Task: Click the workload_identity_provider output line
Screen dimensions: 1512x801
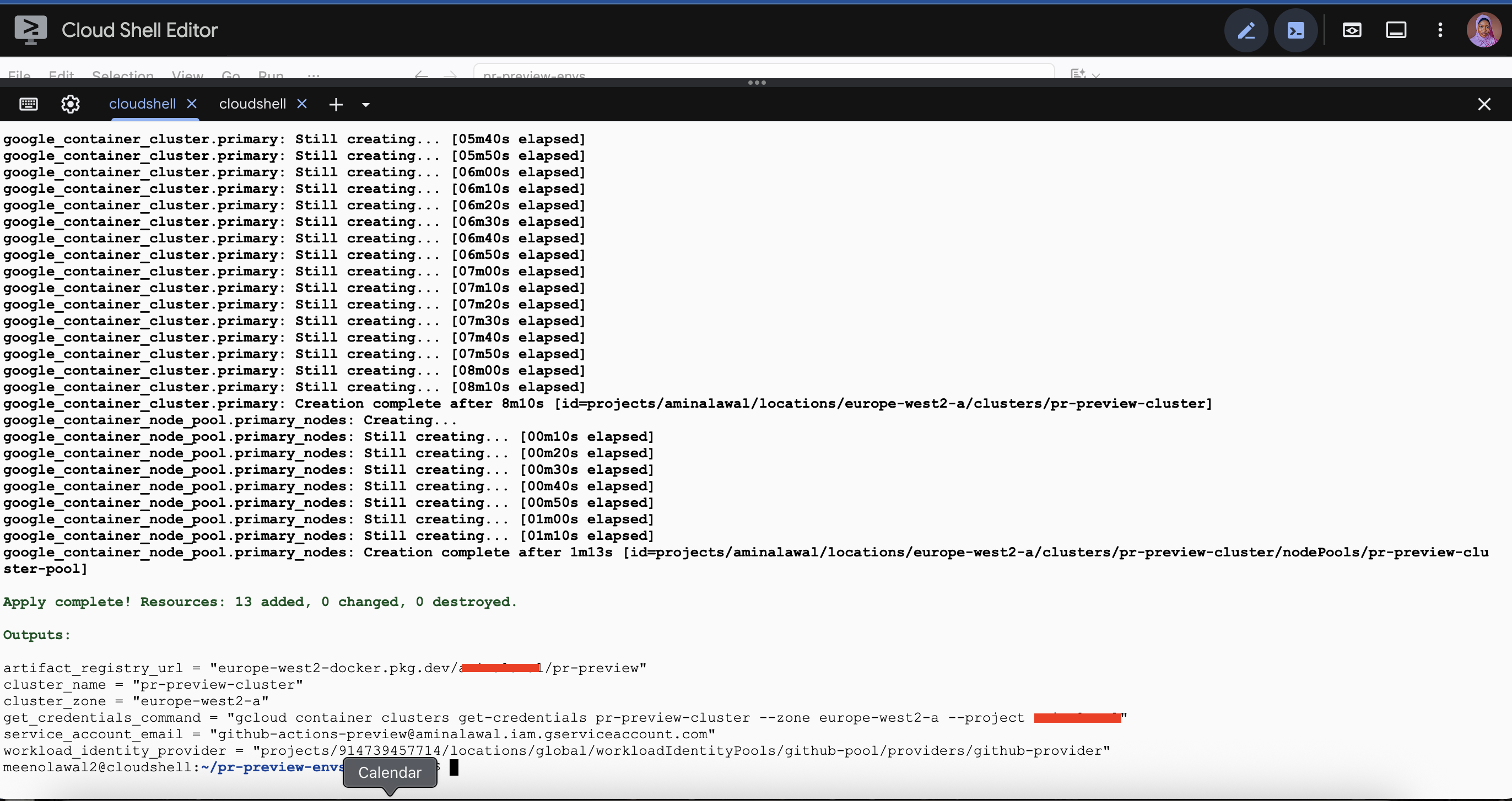Action: click(557, 750)
